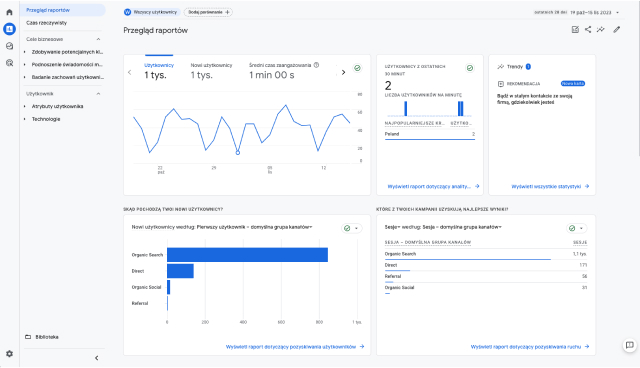Image resolution: width=640 pixels, height=368 pixels.
Task: Select the Użytkownicy metric tab
Action: (159, 71)
